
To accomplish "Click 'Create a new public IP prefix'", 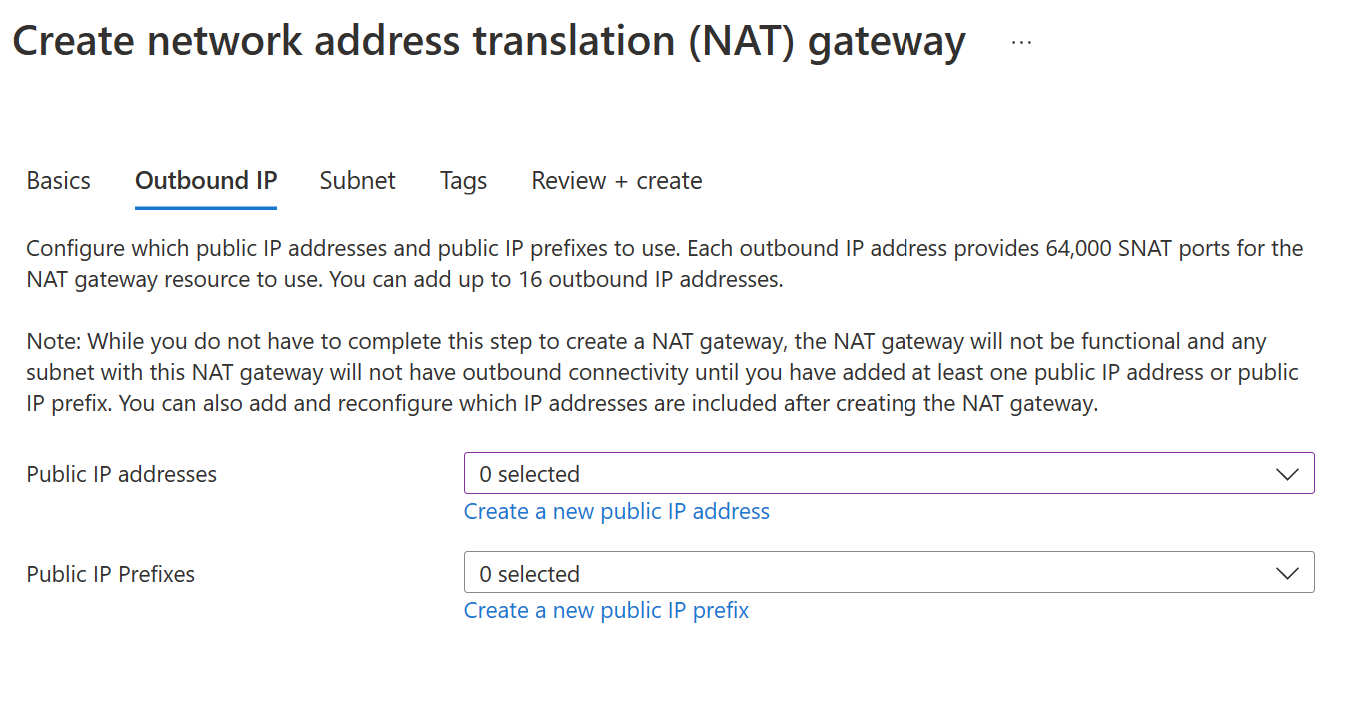I will 606,610.
